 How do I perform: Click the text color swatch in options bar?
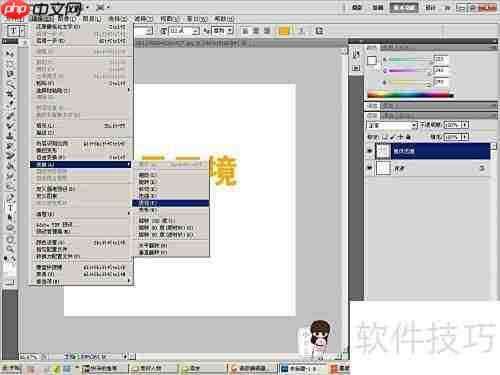pyautogui.click(x=284, y=31)
